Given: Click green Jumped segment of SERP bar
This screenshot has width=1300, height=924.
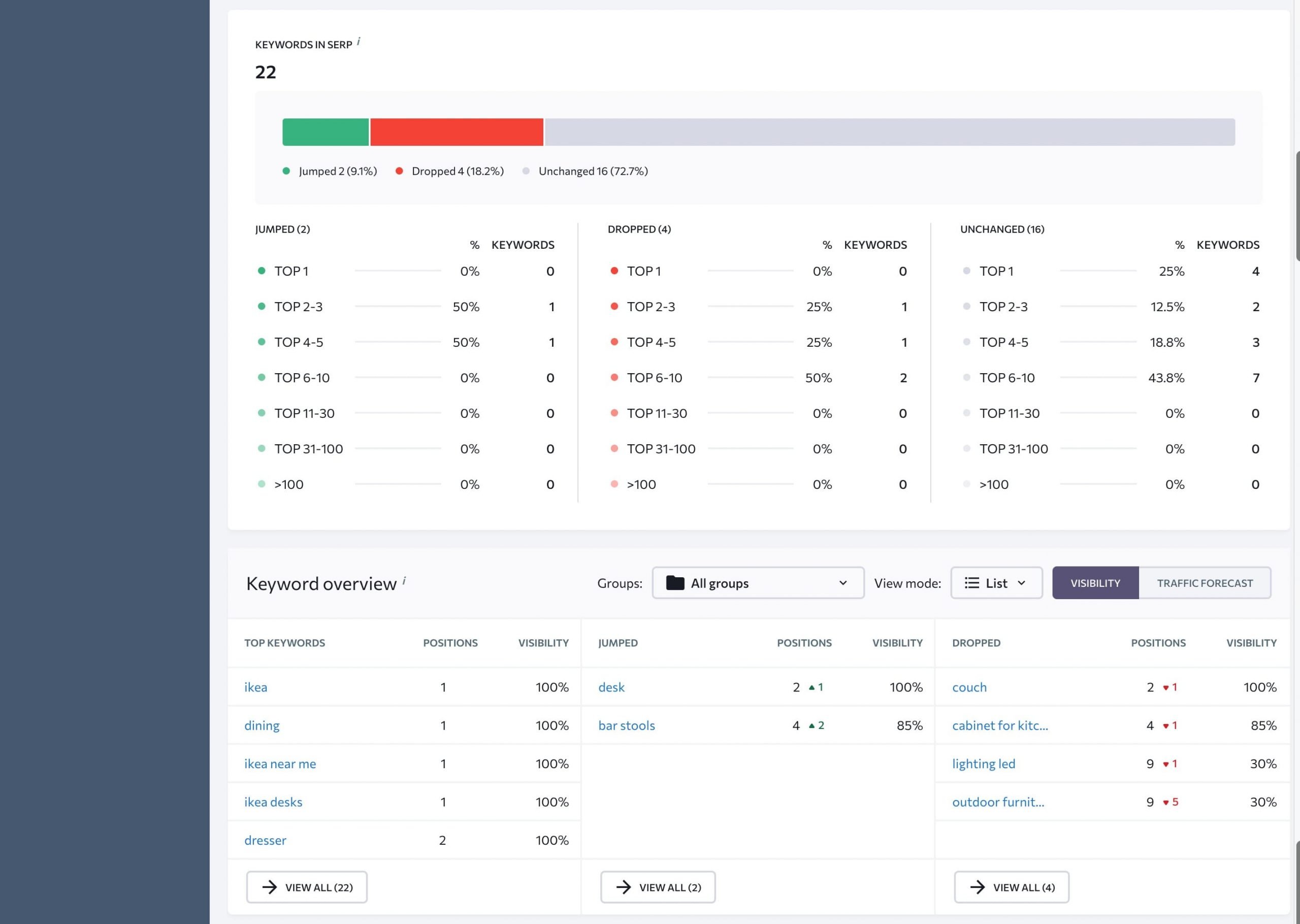Looking at the screenshot, I should point(326,132).
